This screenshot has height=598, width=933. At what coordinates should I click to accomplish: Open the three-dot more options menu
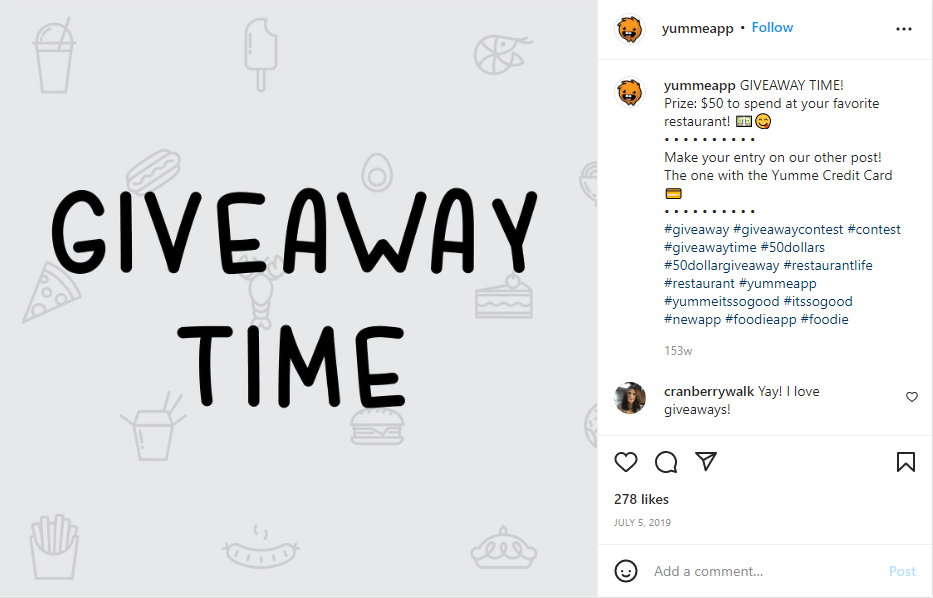[x=903, y=29]
